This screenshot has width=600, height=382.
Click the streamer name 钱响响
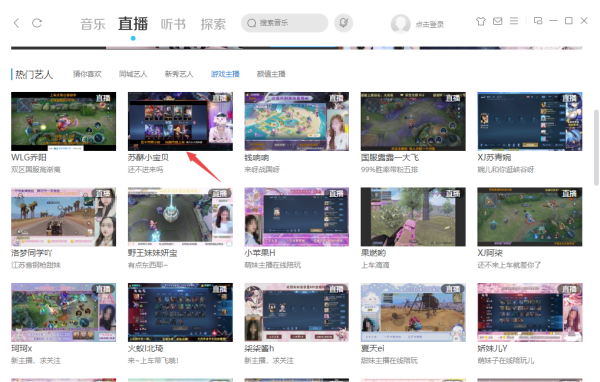(x=256, y=157)
